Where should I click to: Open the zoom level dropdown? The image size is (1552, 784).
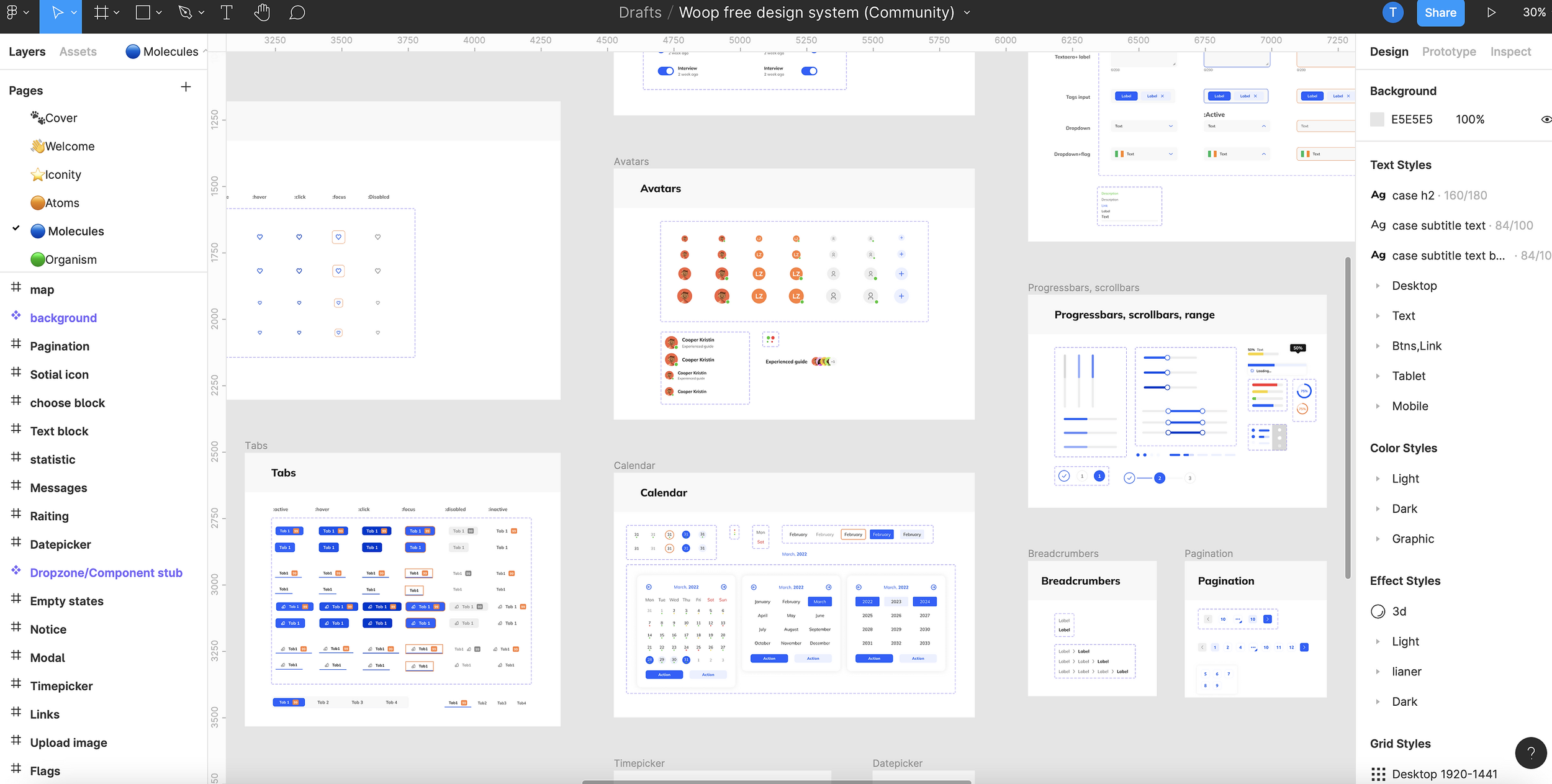[1533, 12]
